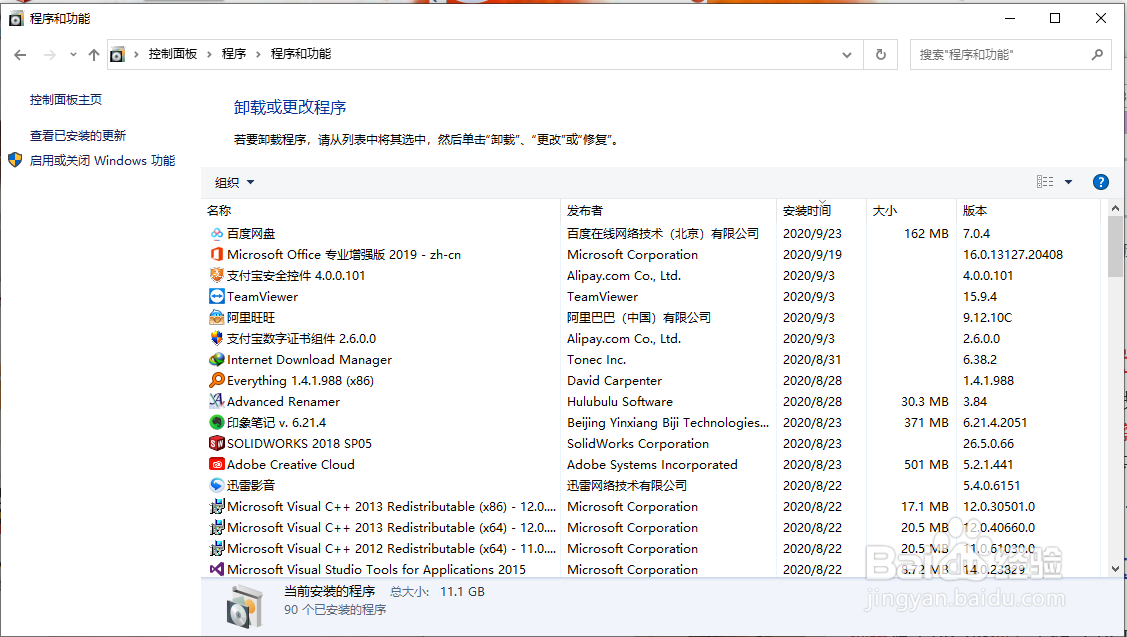1127x637 pixels.
Task: Click the Visual C++ 2013 x64 icon
Action: 216,527
